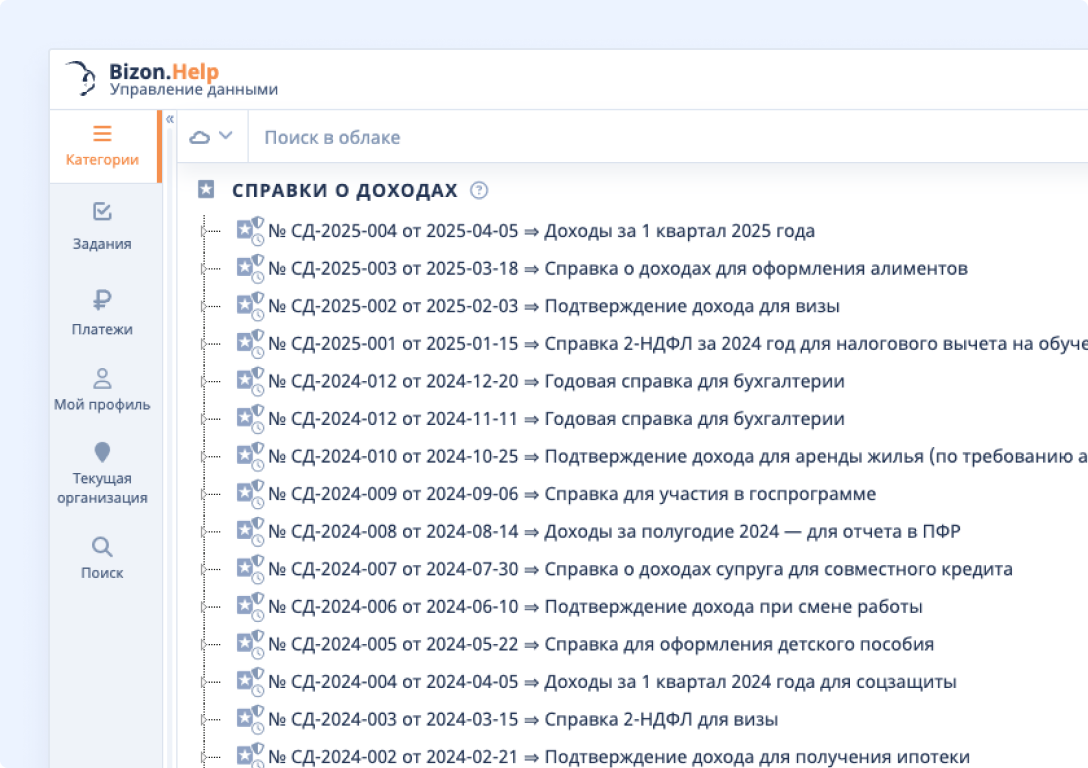Click the cloud icon beside the search bar
This screenshot has width=1088, height=768.
[x=200, y=136]
